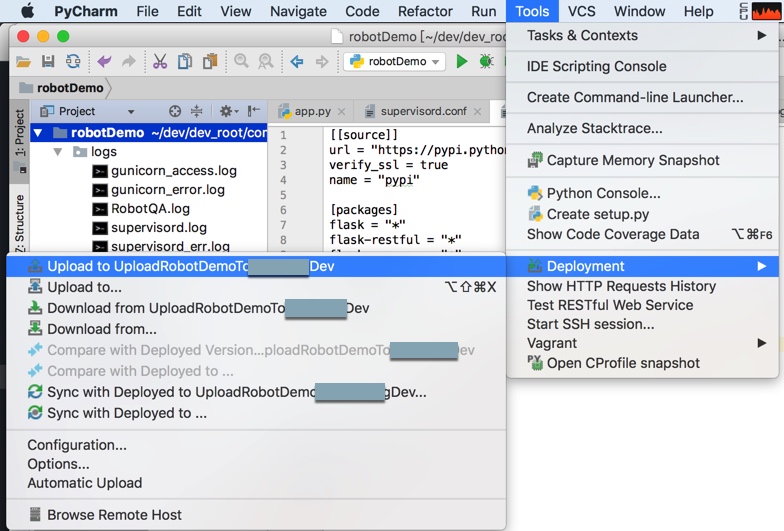This screenshot has height=531, width=784.
Task: Choose Analyze Stacktrace...
Action: click(642, 128)
